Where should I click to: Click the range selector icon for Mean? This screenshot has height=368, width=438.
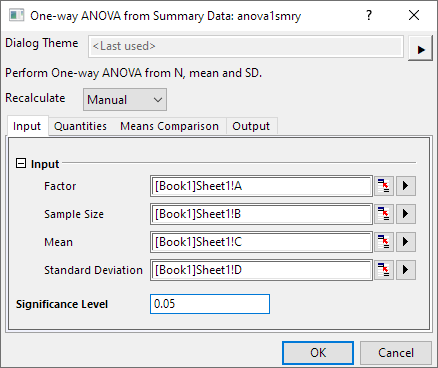(x=384, y=242)
